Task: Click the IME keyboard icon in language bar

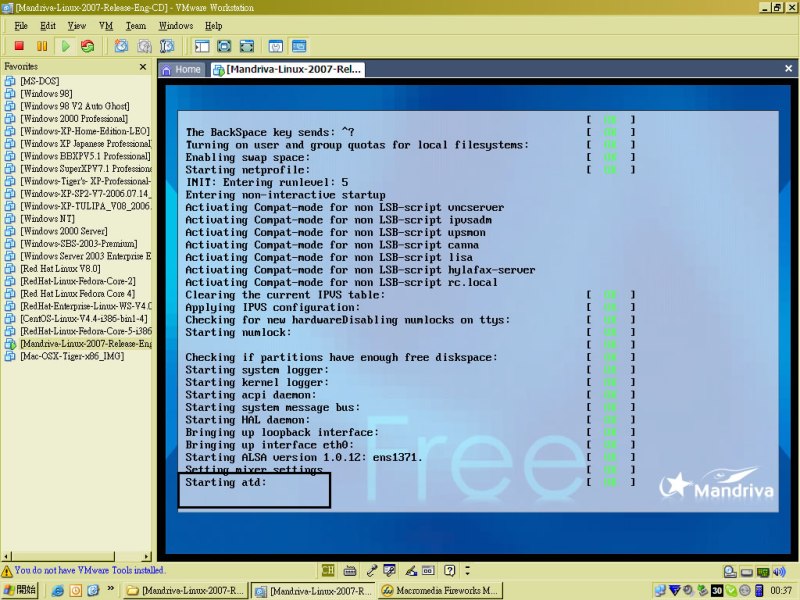Action: (349, 570)
